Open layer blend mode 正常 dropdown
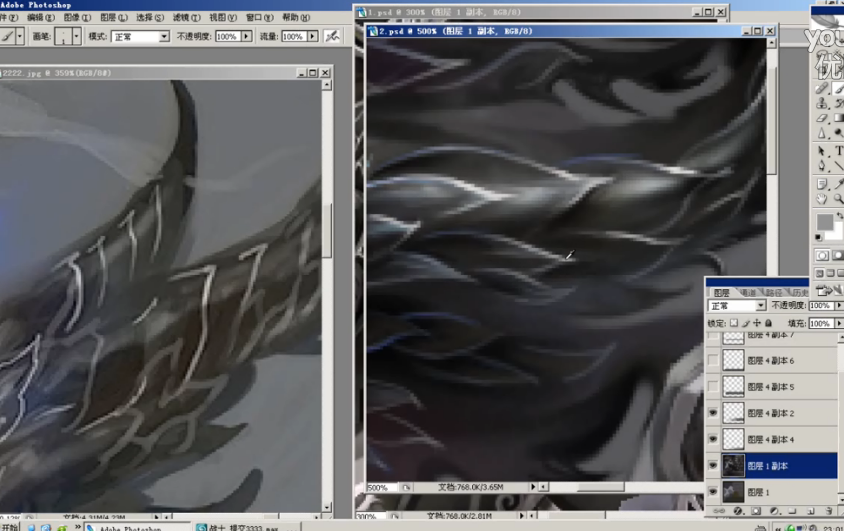This screenshot has width=844, height=531. (760, 306)
